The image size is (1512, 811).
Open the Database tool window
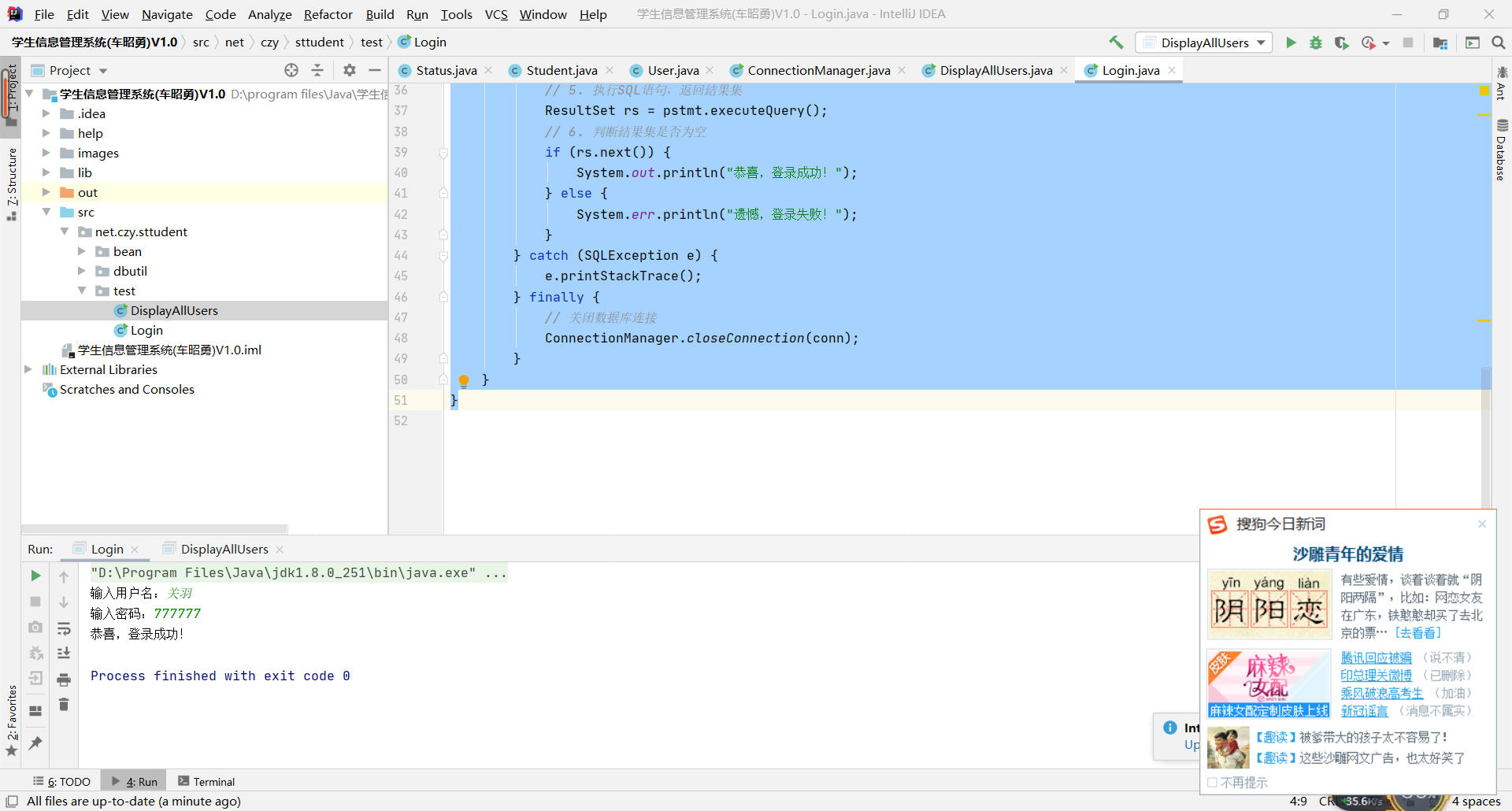point(1502,150)
